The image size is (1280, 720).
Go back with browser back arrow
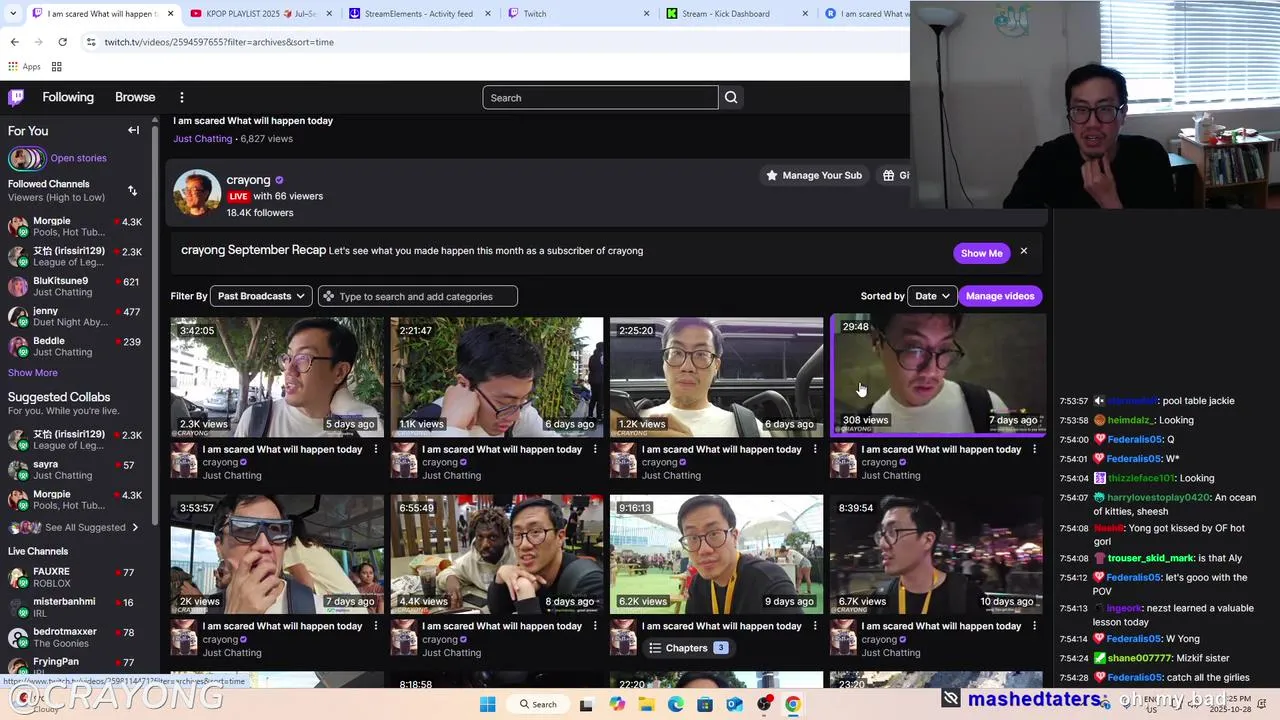pos(14,42)
